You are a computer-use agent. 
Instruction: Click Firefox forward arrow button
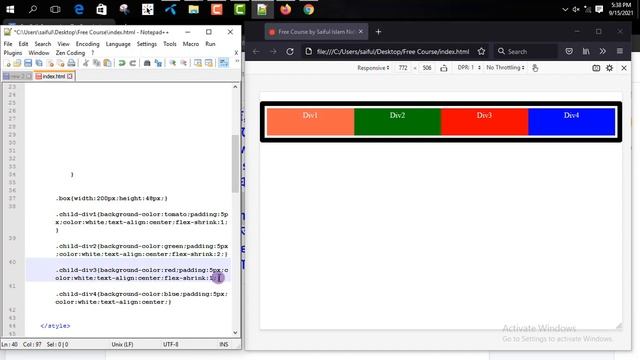273,51
